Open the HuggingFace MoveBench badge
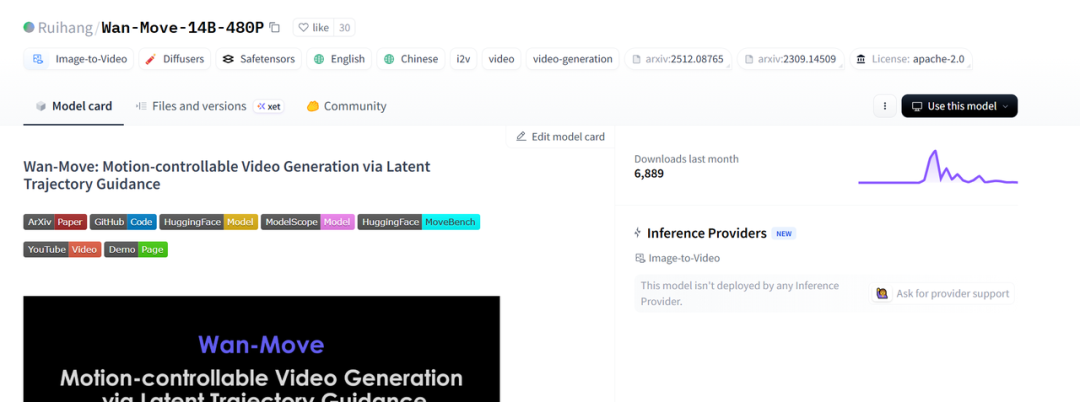The height and width of the screenshot is (402, 1080). click(x=419, y=222)
